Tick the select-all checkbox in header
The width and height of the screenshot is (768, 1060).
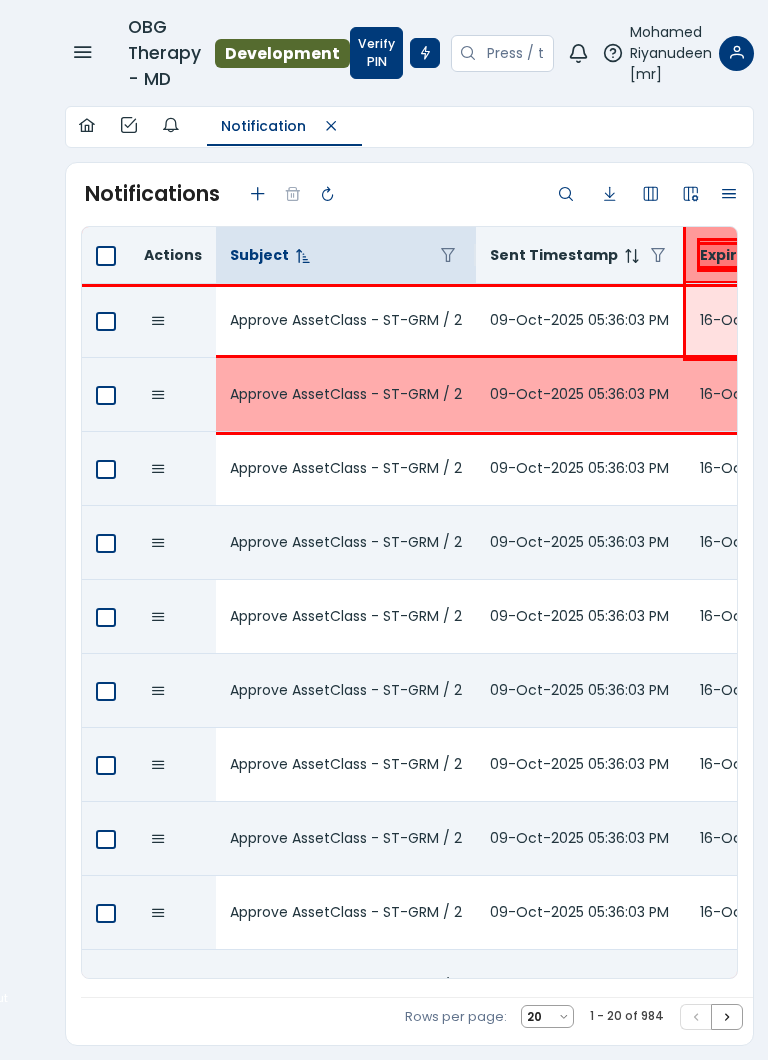106,256
